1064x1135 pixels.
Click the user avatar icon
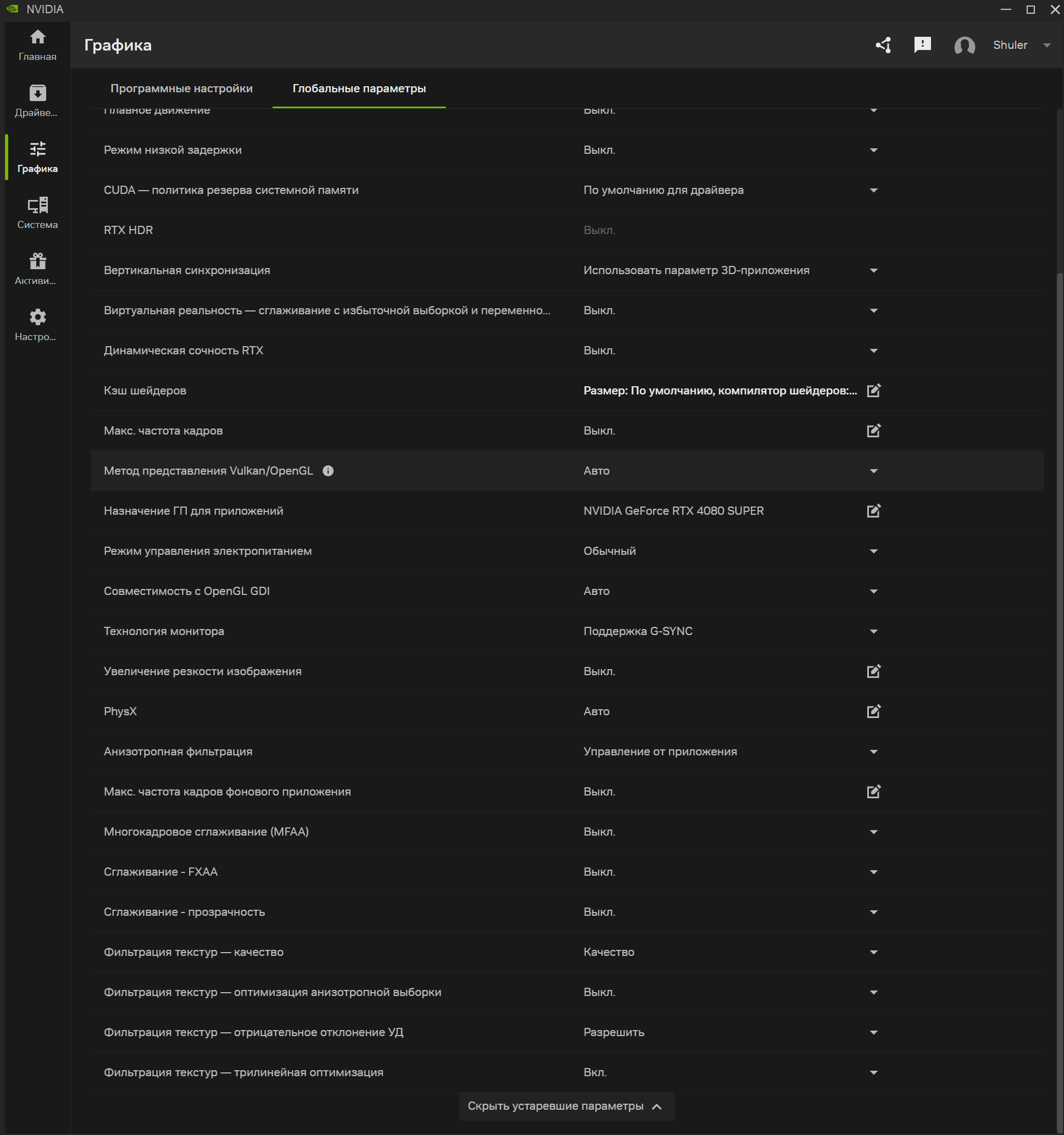pyautogui.click(x=965, y=46)
